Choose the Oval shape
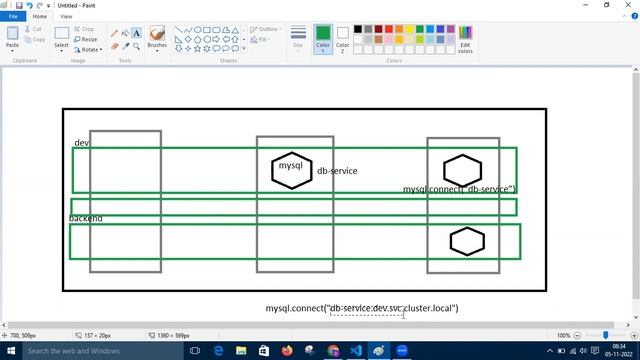640x360 pixels. pyautogui.click(x=198, y=30)
